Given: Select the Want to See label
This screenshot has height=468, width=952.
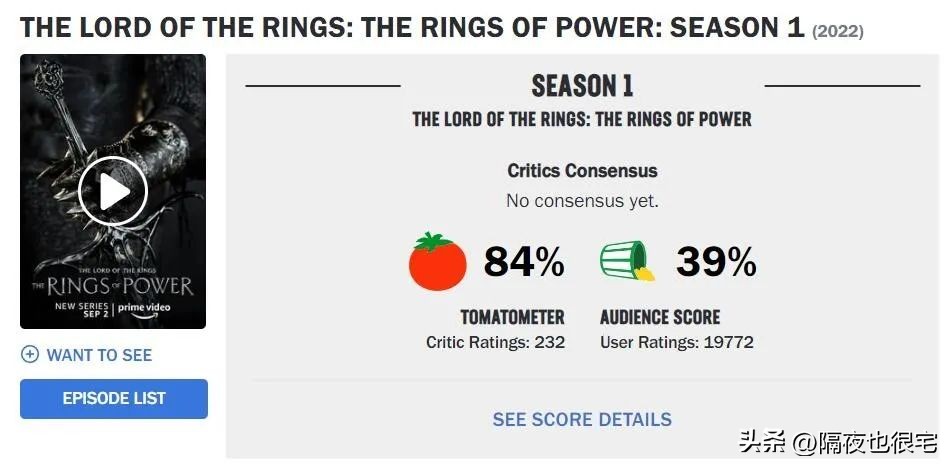Looking at the screenshot, I should (100, 355).
